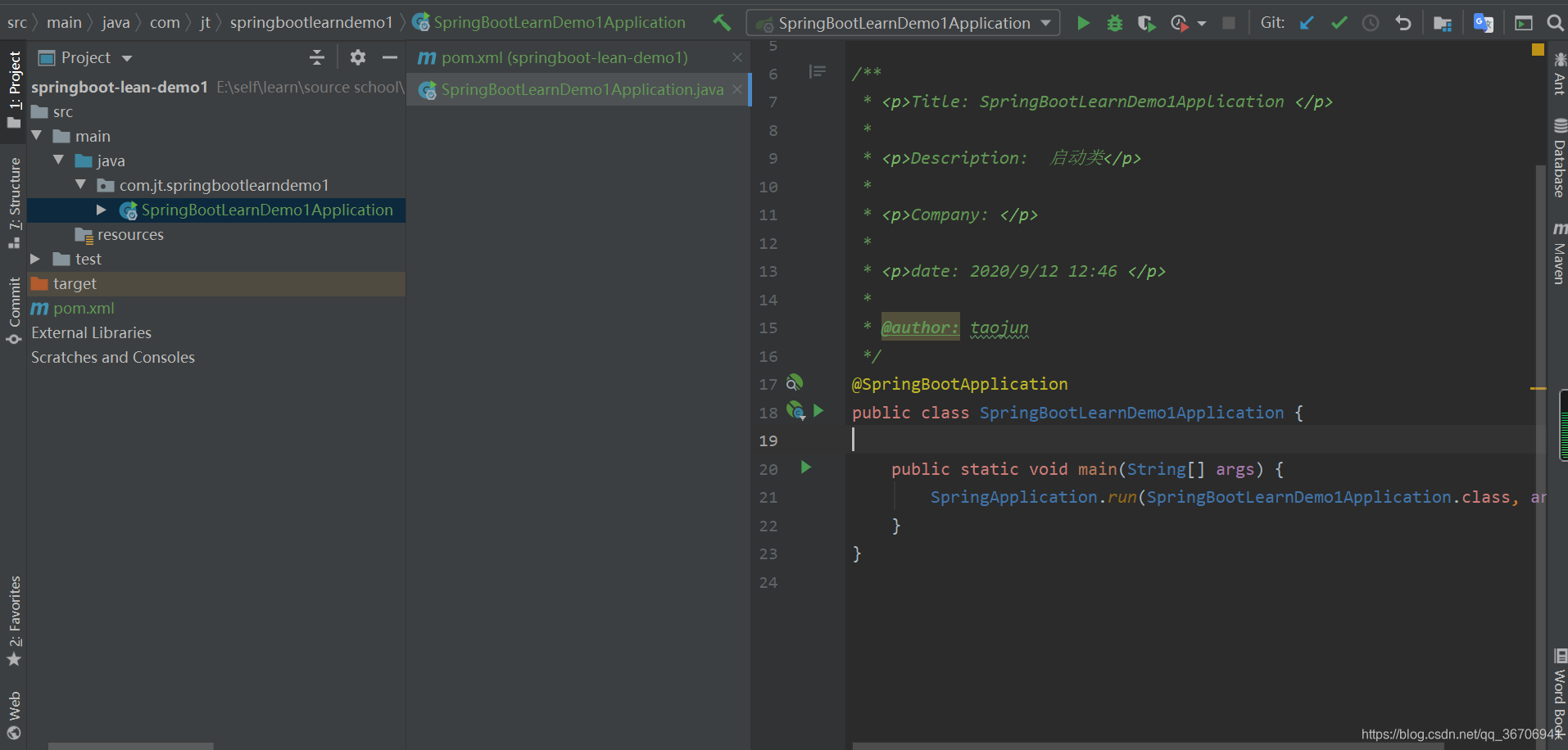Open Project Structure icon in toolbar
Screen dimensions: 1568x750
click(x=1442, y=23)
